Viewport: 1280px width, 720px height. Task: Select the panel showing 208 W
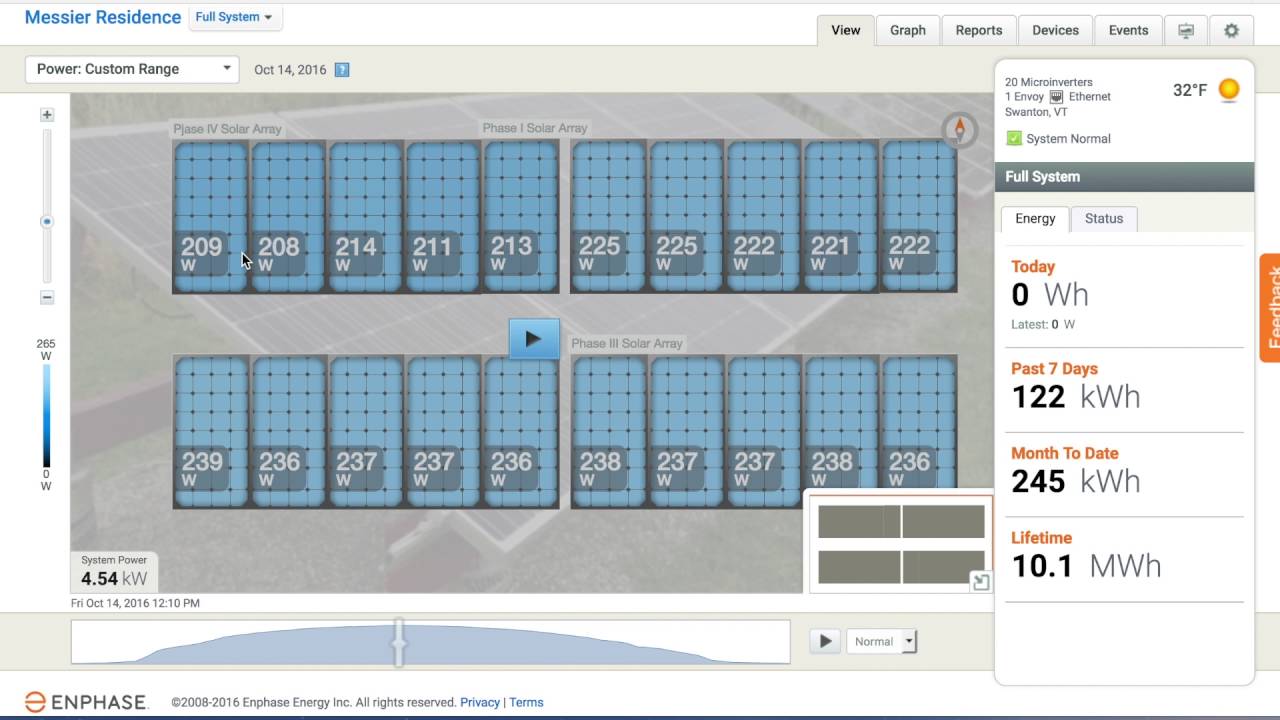click(x=288, y=217)
